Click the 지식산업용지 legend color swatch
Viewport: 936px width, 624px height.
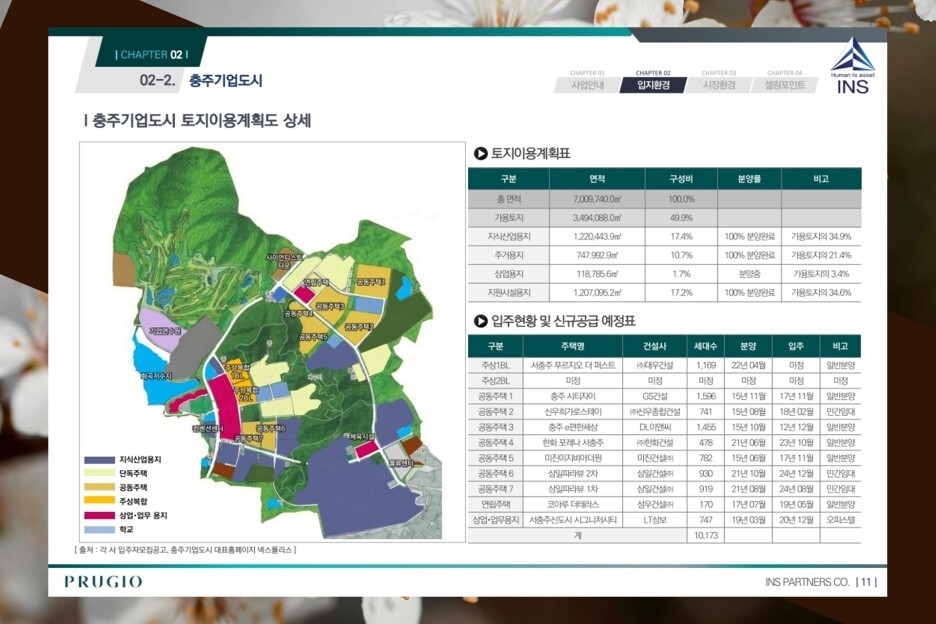point(99,460)
